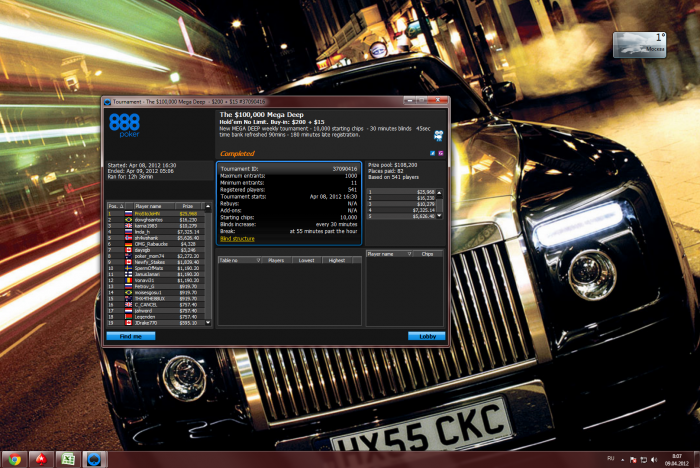Click the 888poker logo
Screen dimensions: 700x468
pos(125,123)
